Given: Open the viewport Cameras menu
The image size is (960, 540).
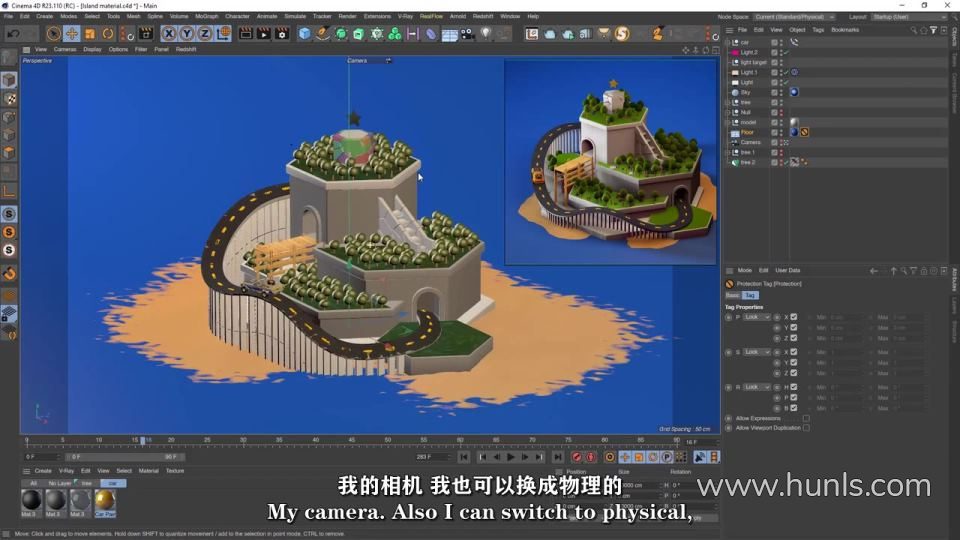Looking at the screenshot, I should [65, 50].
